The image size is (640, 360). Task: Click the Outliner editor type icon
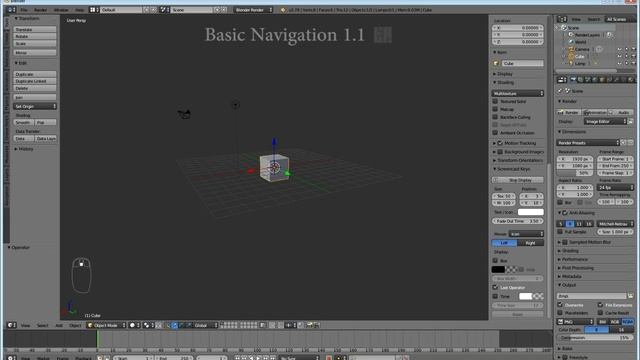pos(561,19)
